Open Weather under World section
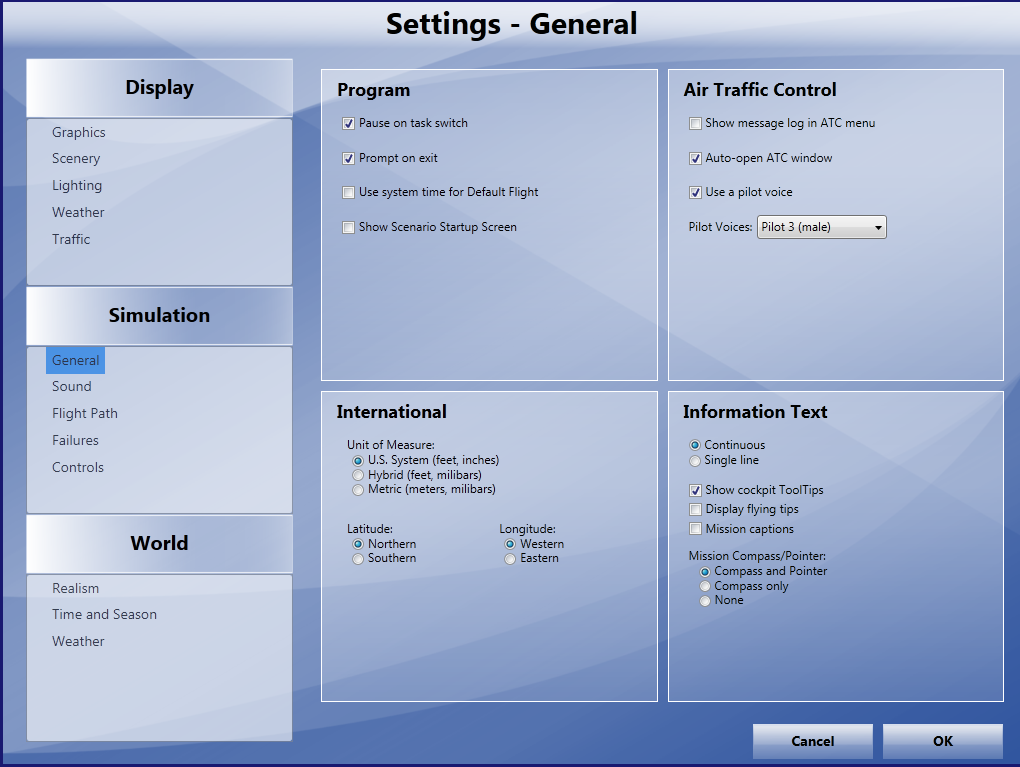 (x=78, y=642)
